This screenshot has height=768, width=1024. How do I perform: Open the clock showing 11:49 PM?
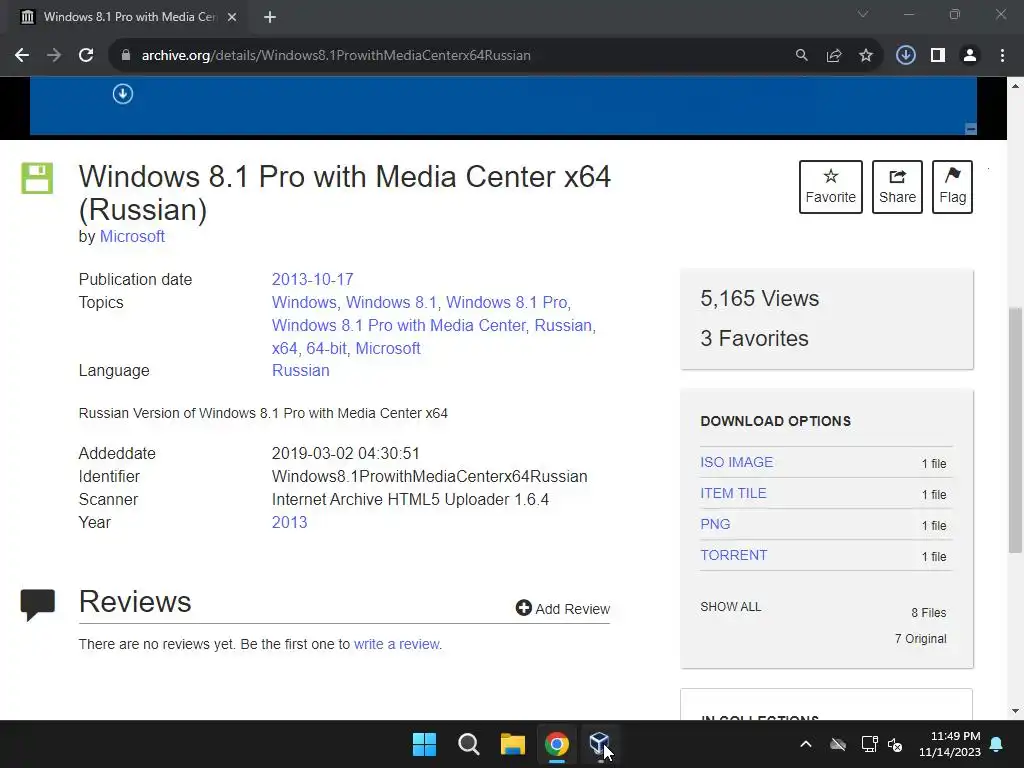coord(950,744)
